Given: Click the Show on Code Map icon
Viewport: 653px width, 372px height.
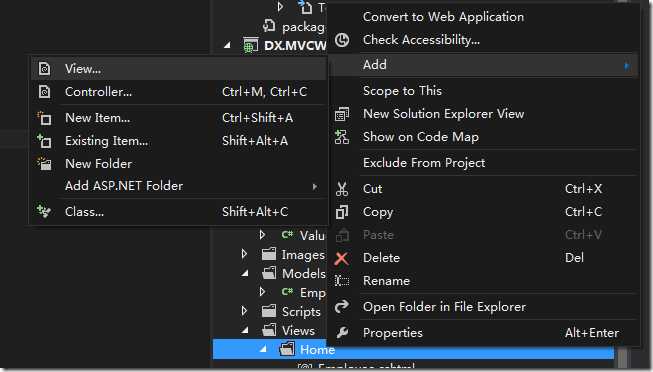Looking at the screenshot, I should pos(342,137).
